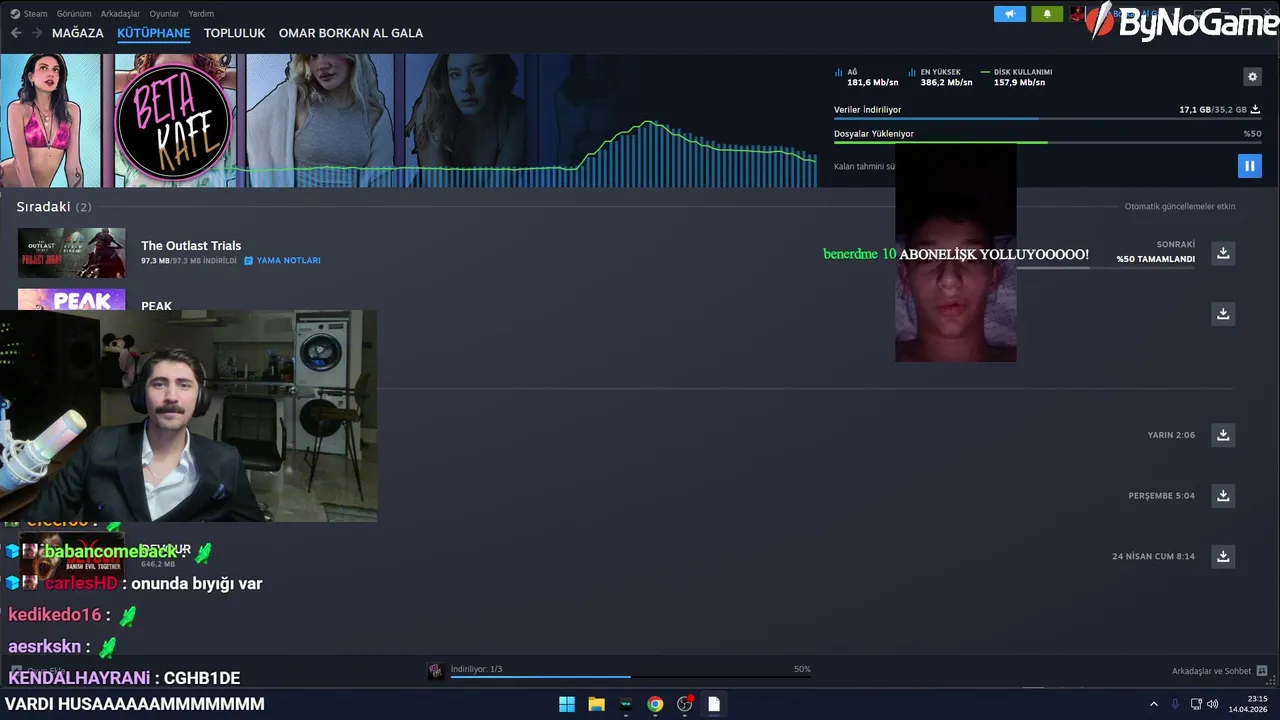Click the Veriler İndiriliyor blue progress bar
1280x720 pixels.
(1047, 119)
